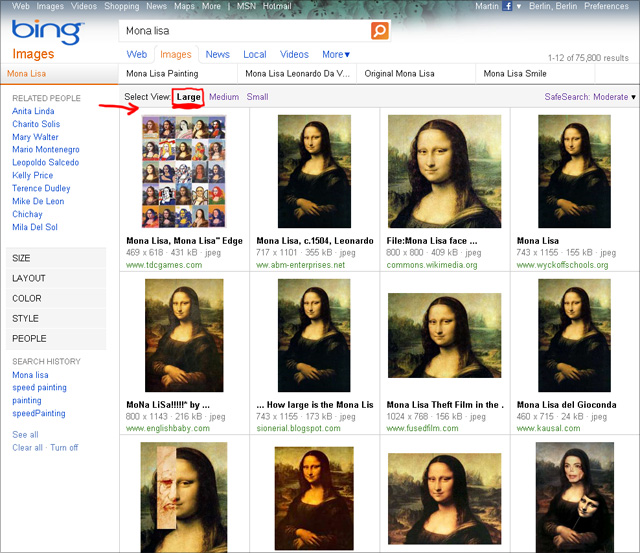Expand the LAYOUT filter
Viewport: 640px width, 553px height.
[56, 278]
